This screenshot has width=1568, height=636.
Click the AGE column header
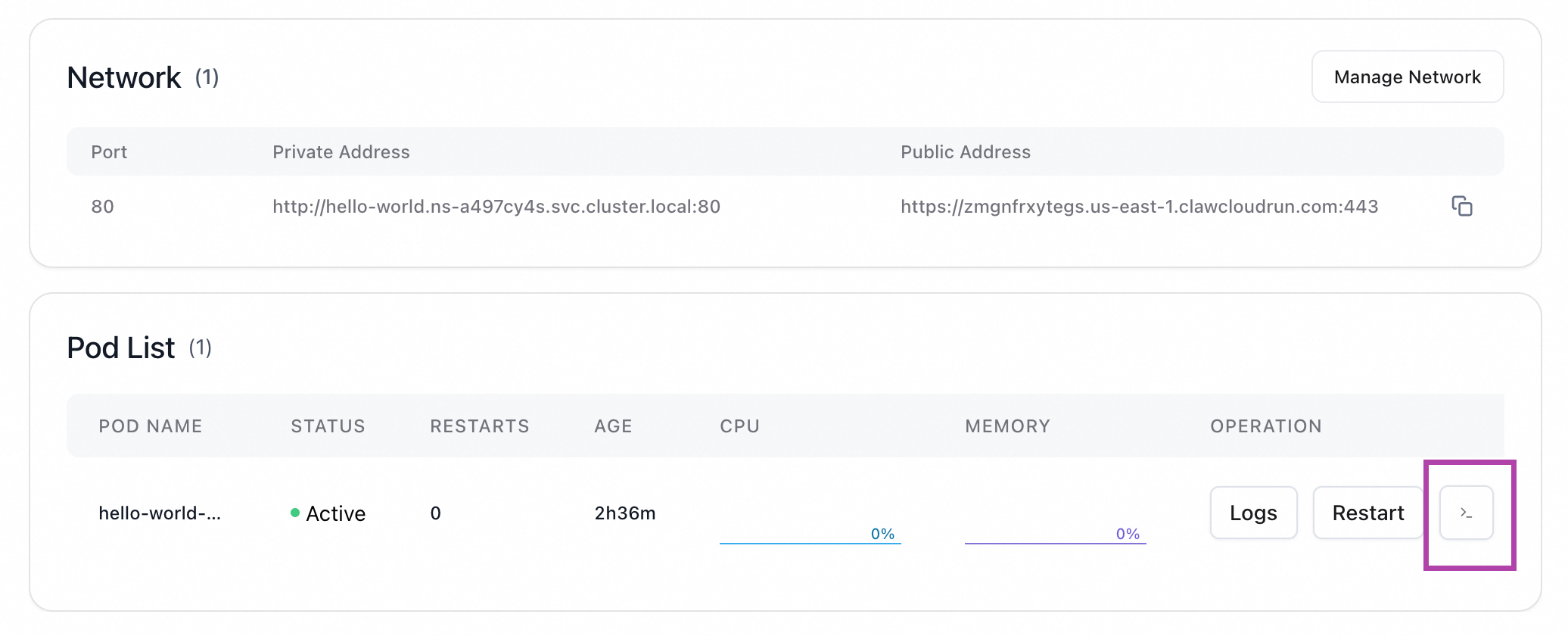(613, 426)
